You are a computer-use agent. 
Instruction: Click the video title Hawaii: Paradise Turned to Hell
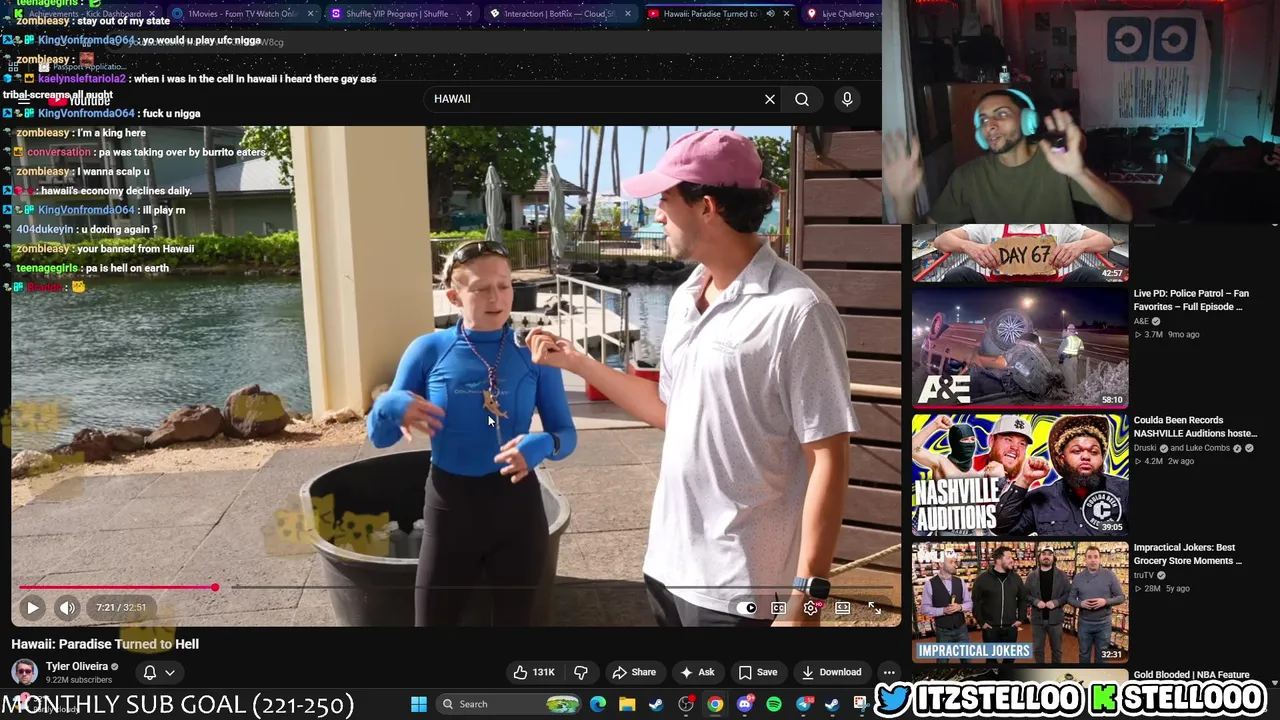tap(105, 644)
